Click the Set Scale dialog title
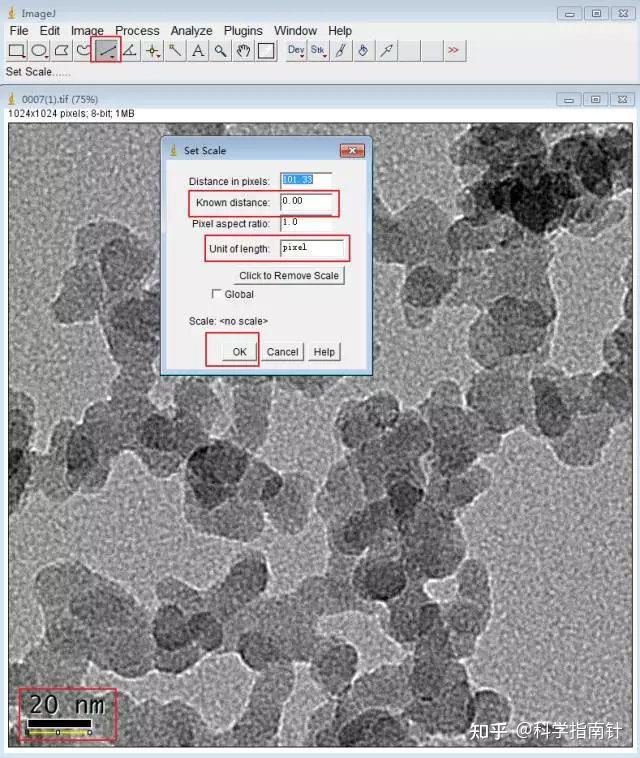 [205, 151]
